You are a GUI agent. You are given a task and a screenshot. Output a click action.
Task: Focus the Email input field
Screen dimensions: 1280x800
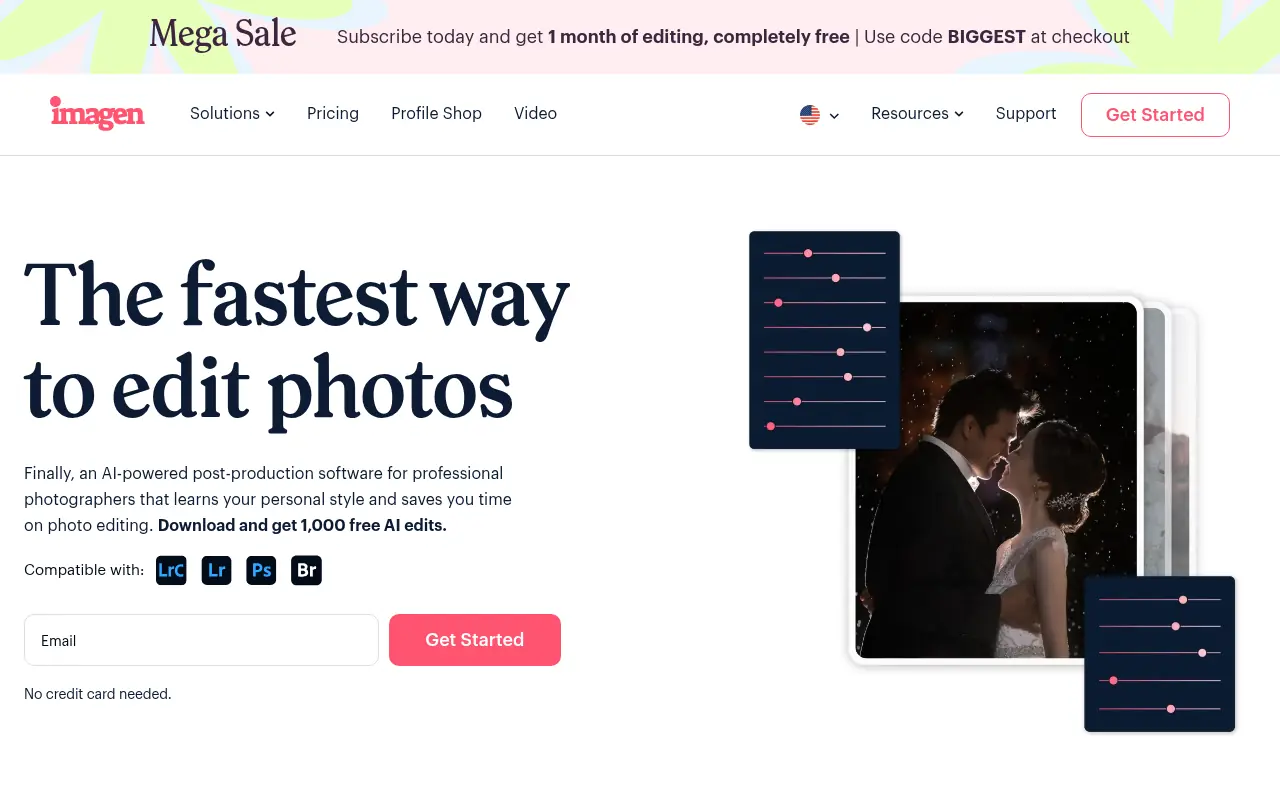pyautogui.click(x=201, y=640)
